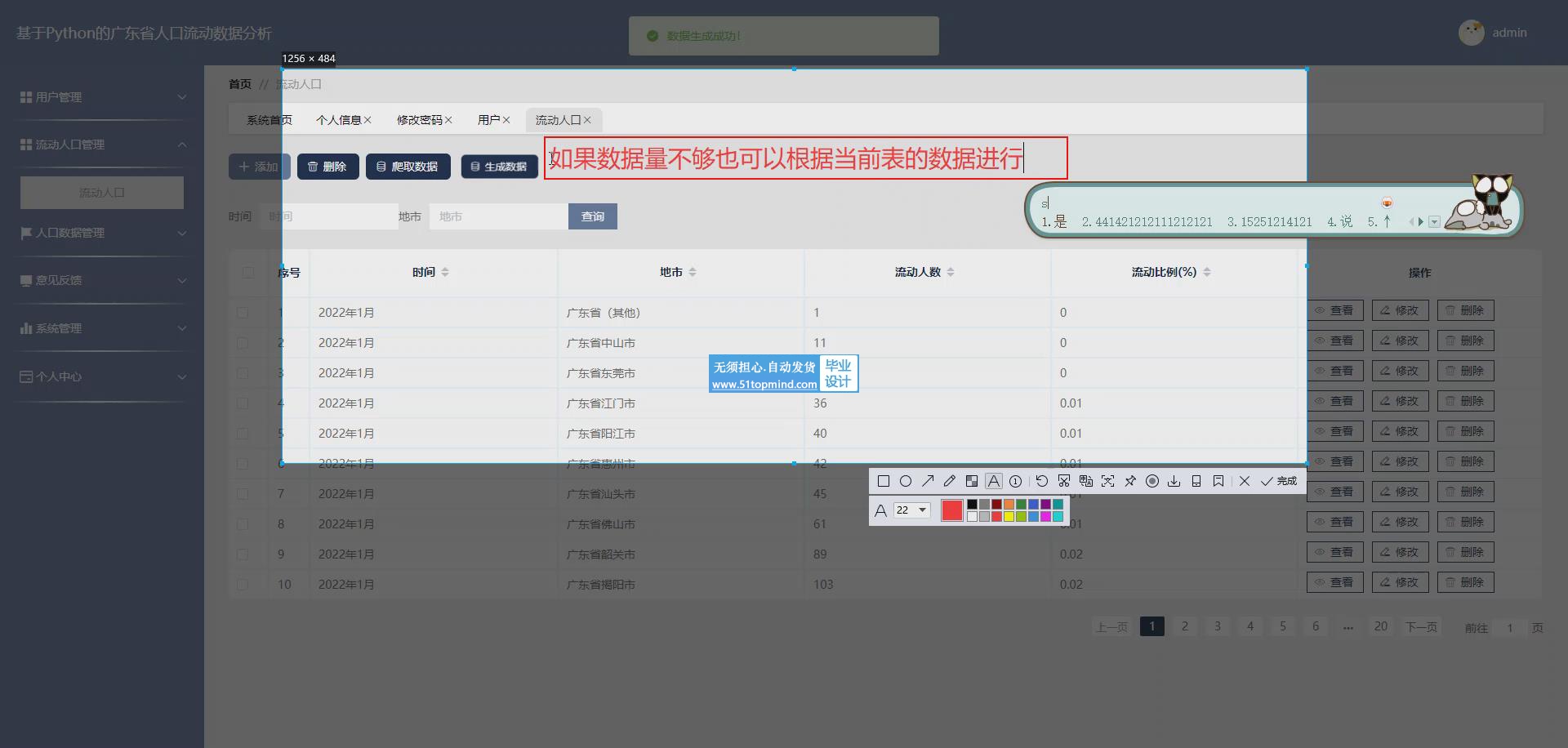Check the row 1 广东省（其他） checkbox
1568x748 pixels.
pos(243,313)
